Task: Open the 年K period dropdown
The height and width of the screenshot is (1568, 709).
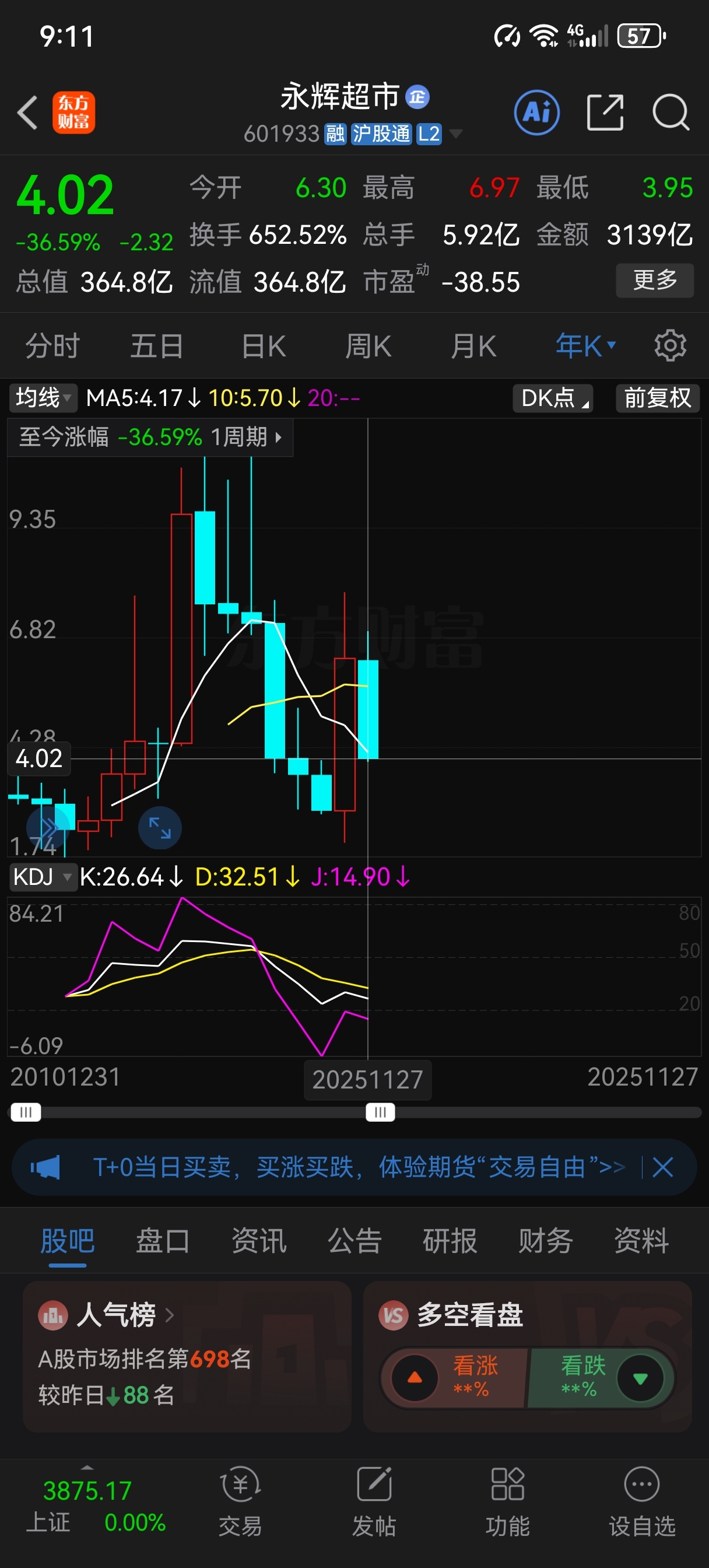Action: click(585, 346)
